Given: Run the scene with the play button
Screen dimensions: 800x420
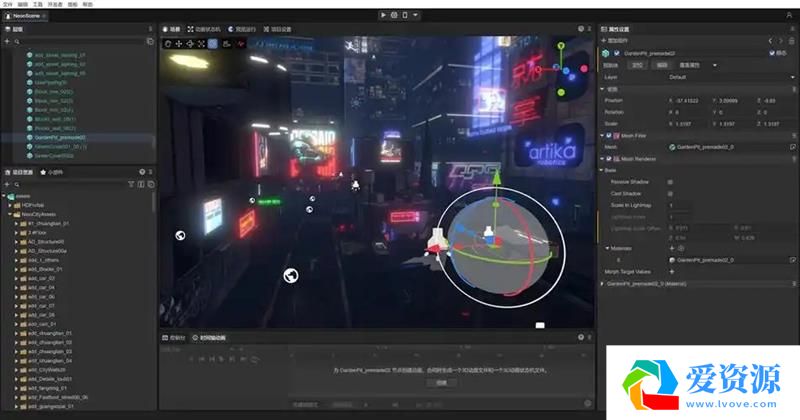Looking at the screenshot, I should (383, 15).
